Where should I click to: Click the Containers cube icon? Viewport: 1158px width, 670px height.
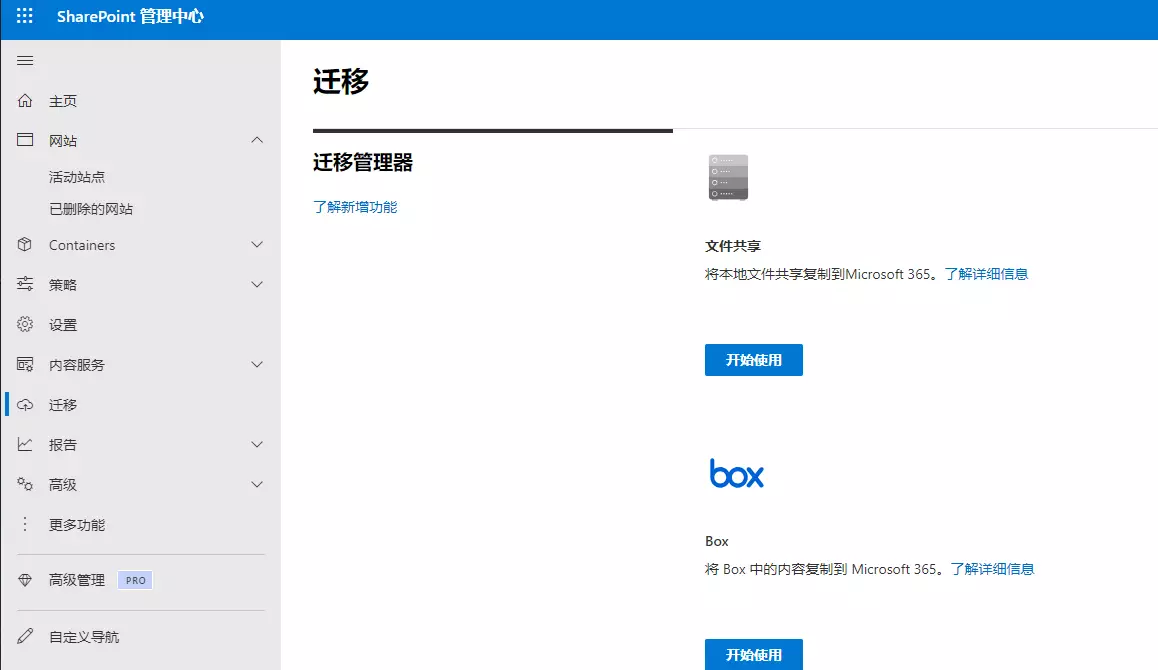click(x=25, y=245)
